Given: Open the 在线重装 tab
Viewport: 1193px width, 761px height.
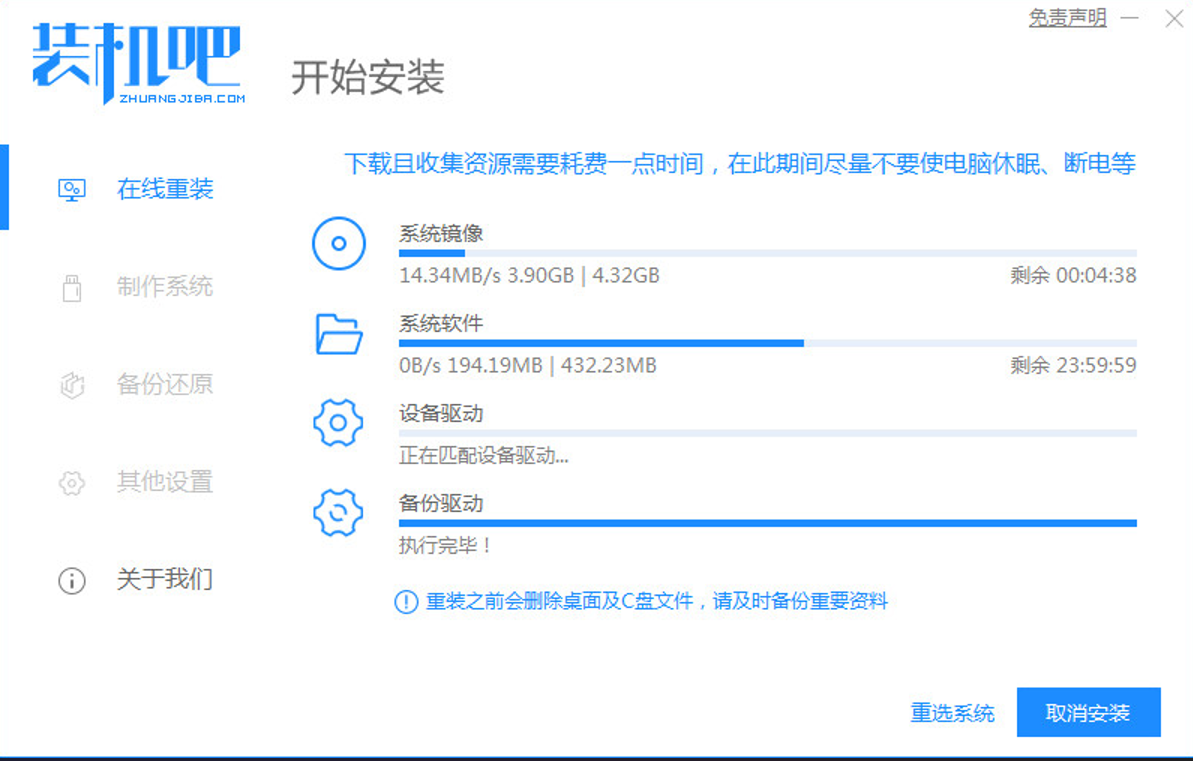Looking at the screenshot, I should click(x=165, y=189).
